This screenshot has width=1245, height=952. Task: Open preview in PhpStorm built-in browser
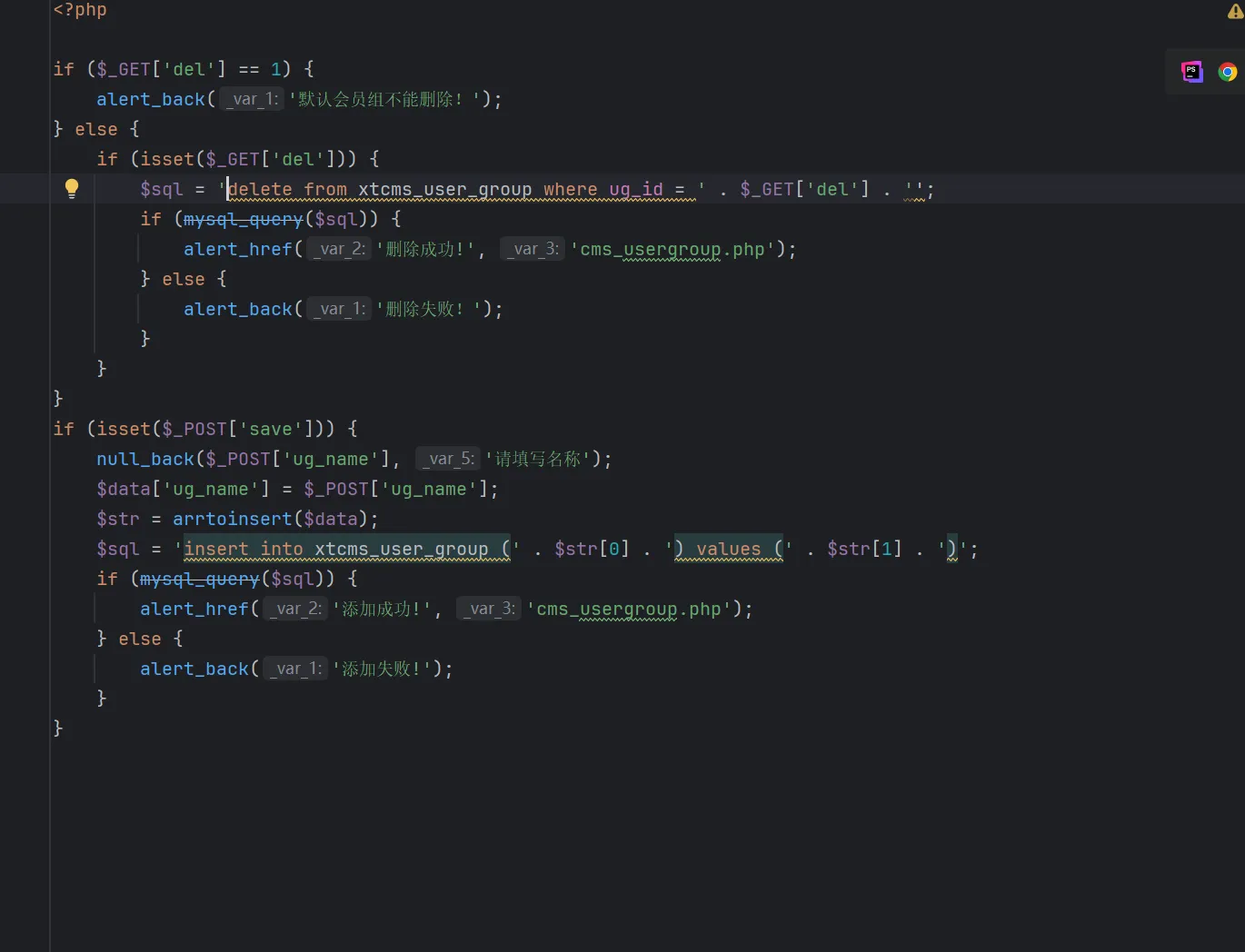tap(1191, 72)
